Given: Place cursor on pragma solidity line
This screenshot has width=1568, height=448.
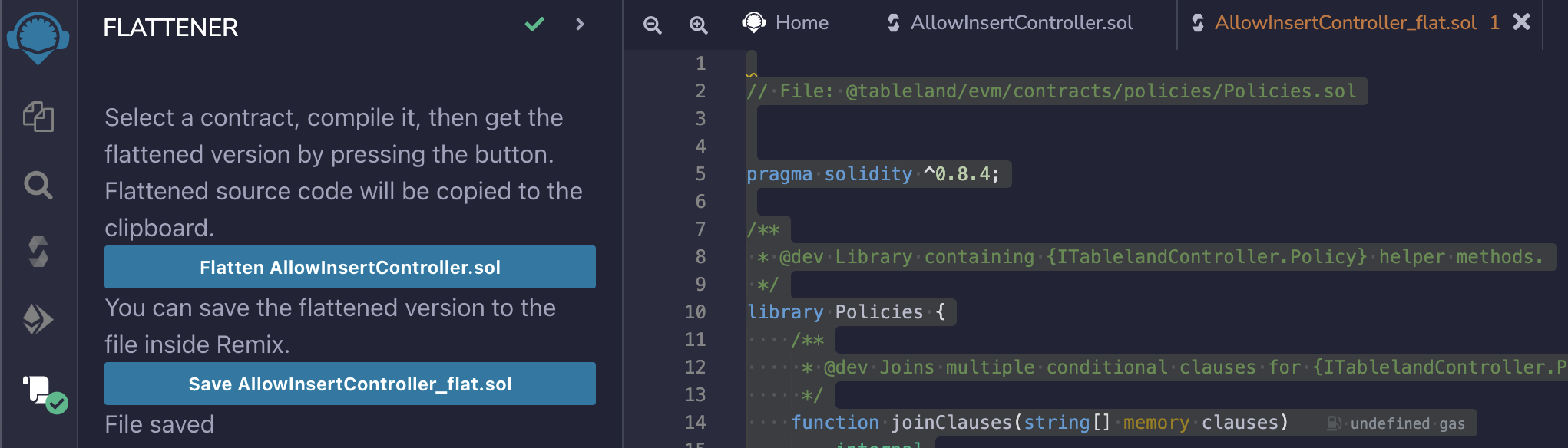Looking at the screenshot, I should coord(873,174).
